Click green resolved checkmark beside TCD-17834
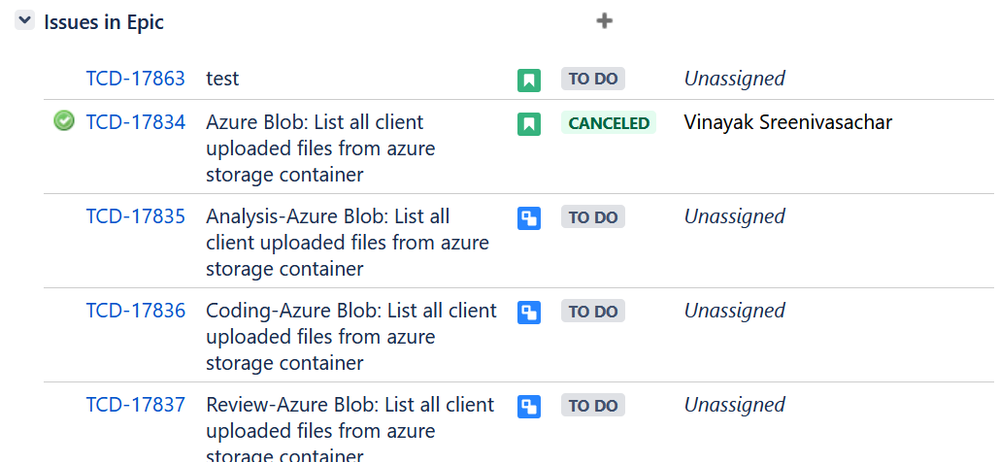Viewport: 999px width, 462px height. (64, 122)
